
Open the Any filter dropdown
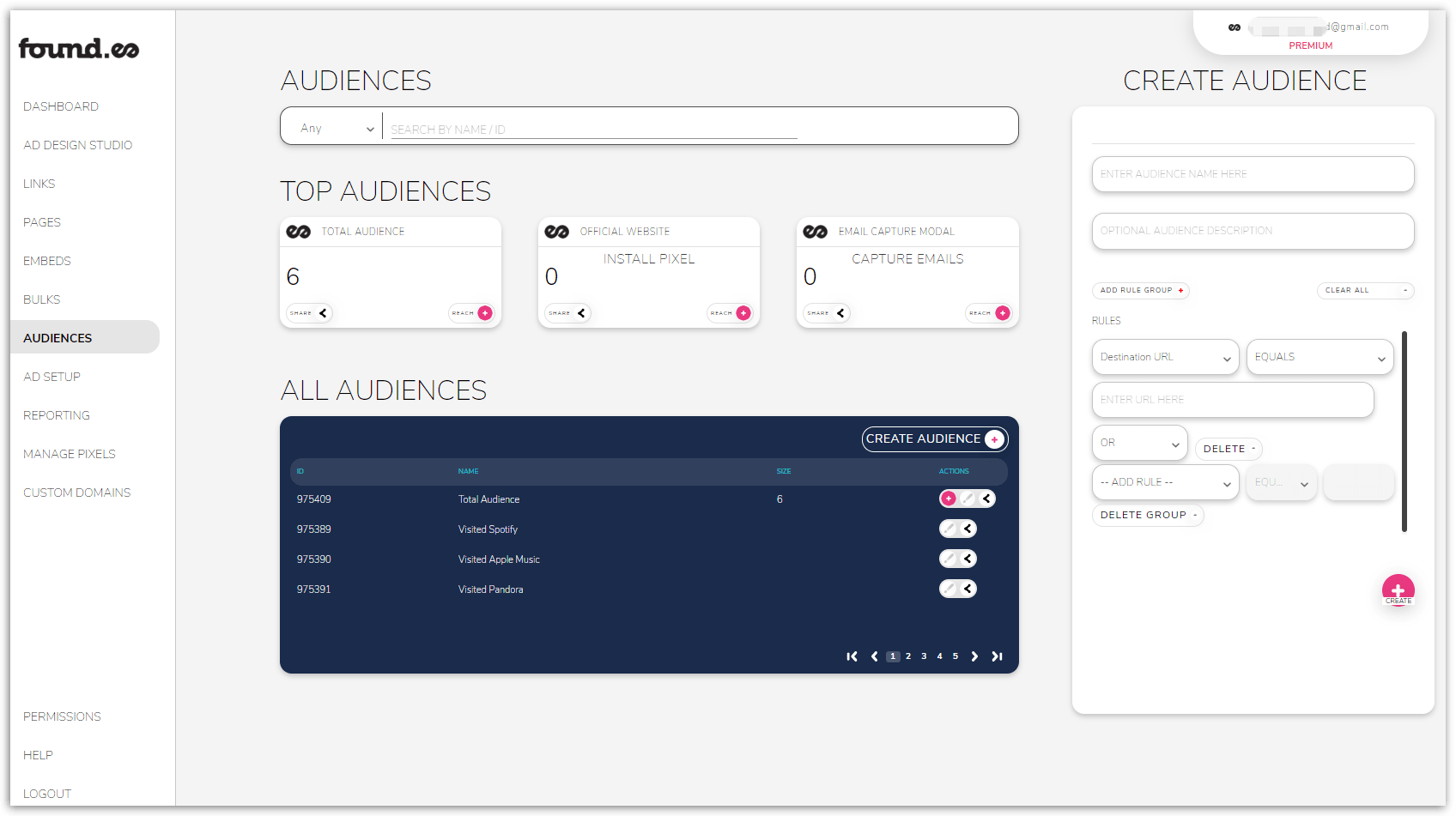(x=337, y=128)
